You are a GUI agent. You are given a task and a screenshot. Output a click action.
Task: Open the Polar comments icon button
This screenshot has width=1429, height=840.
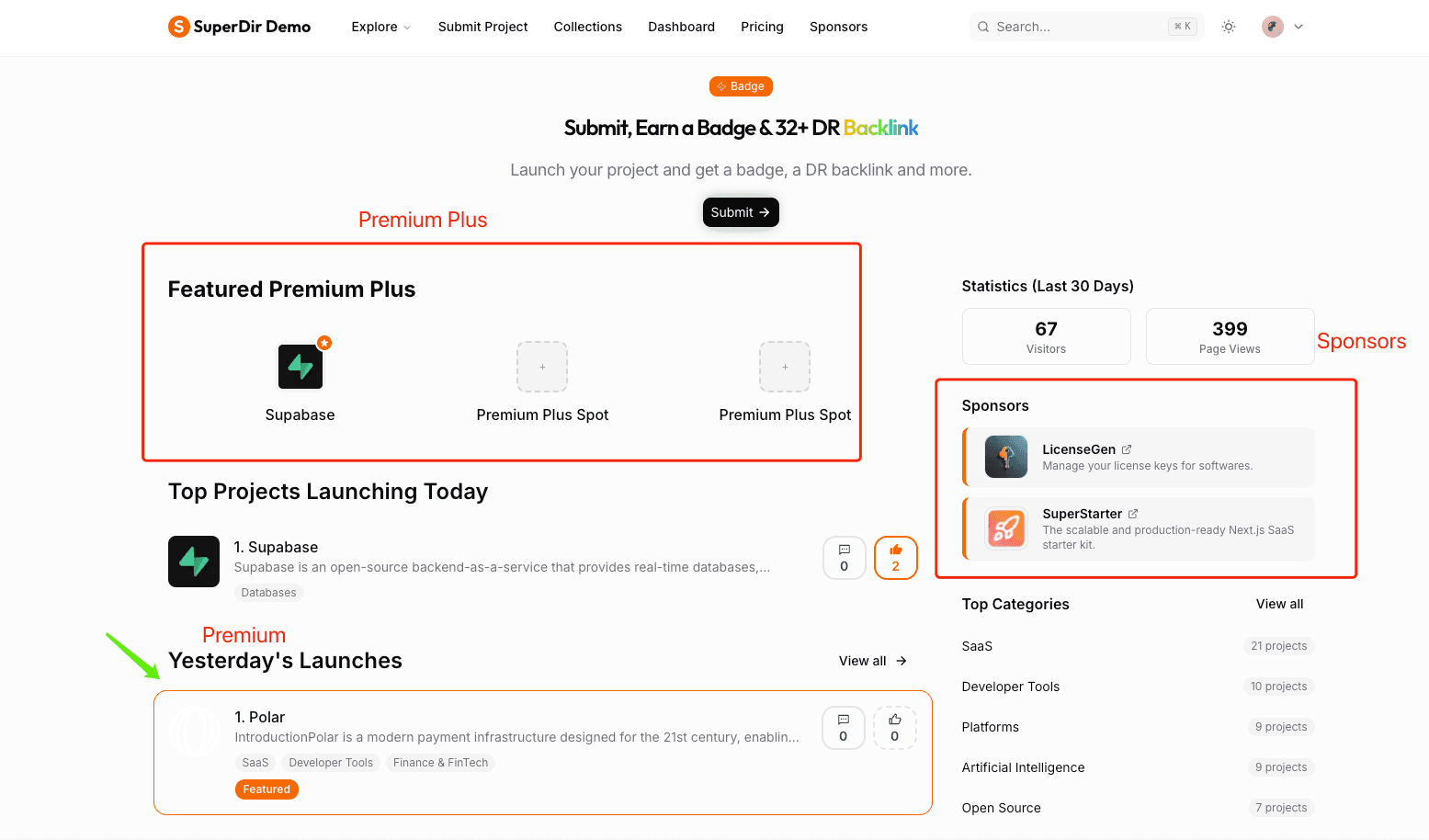click(x=844, y=728)
